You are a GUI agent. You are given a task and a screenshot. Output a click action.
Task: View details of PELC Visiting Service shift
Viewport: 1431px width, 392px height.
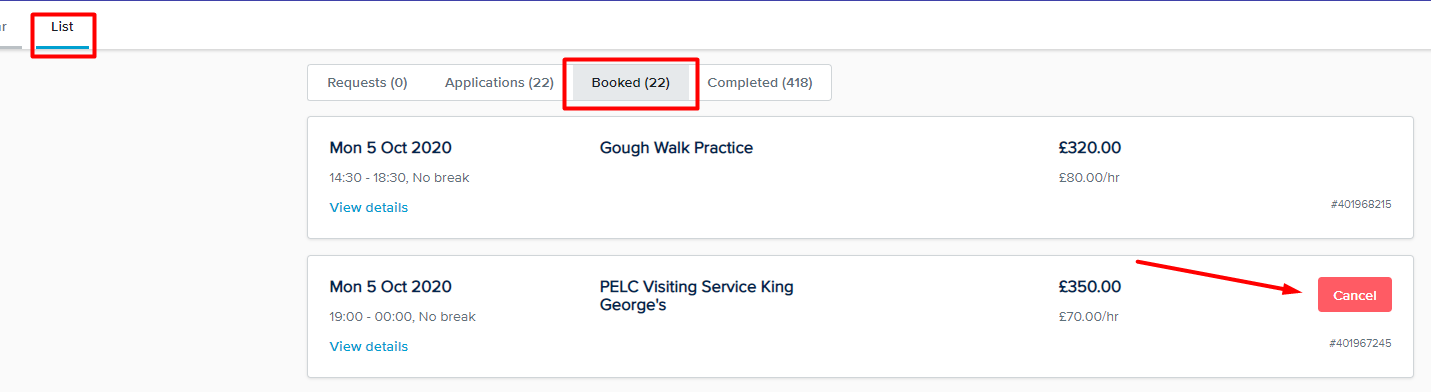[x=369, y=347]
